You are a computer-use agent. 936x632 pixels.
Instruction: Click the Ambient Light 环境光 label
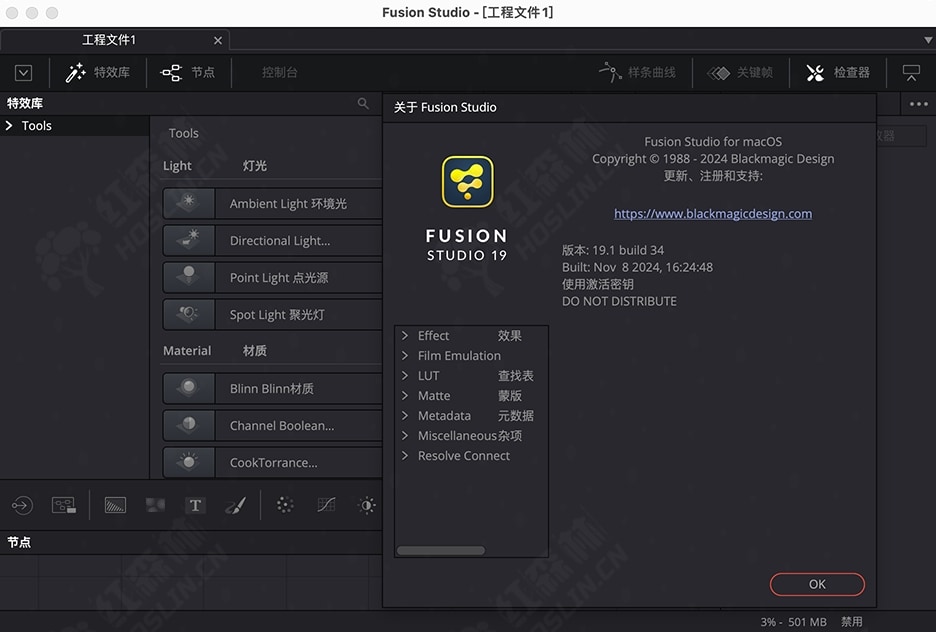click(x=288, y=204)
